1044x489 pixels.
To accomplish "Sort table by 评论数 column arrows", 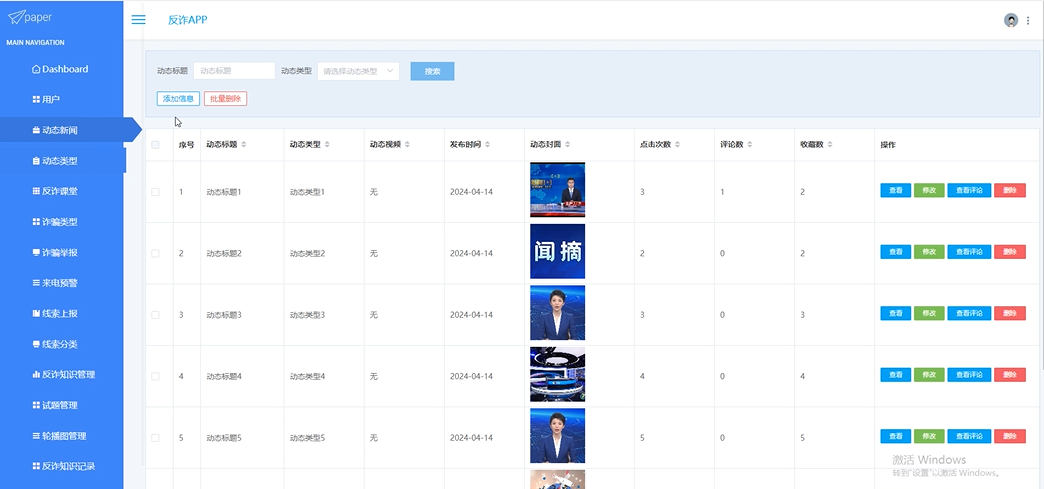I will tap(750, 145).
